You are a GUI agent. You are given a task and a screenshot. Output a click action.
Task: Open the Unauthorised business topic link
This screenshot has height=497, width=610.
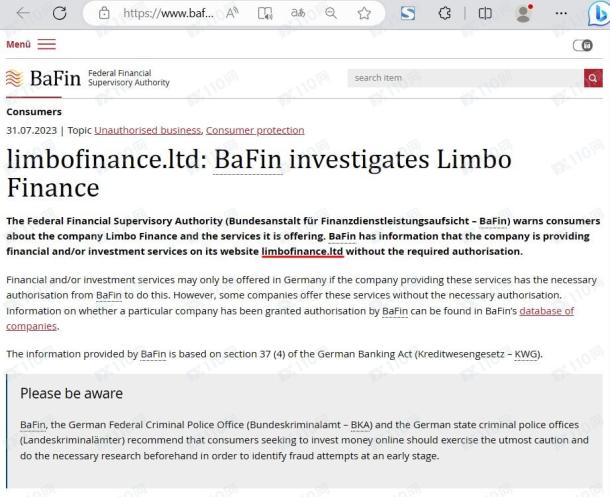point(147,130)
